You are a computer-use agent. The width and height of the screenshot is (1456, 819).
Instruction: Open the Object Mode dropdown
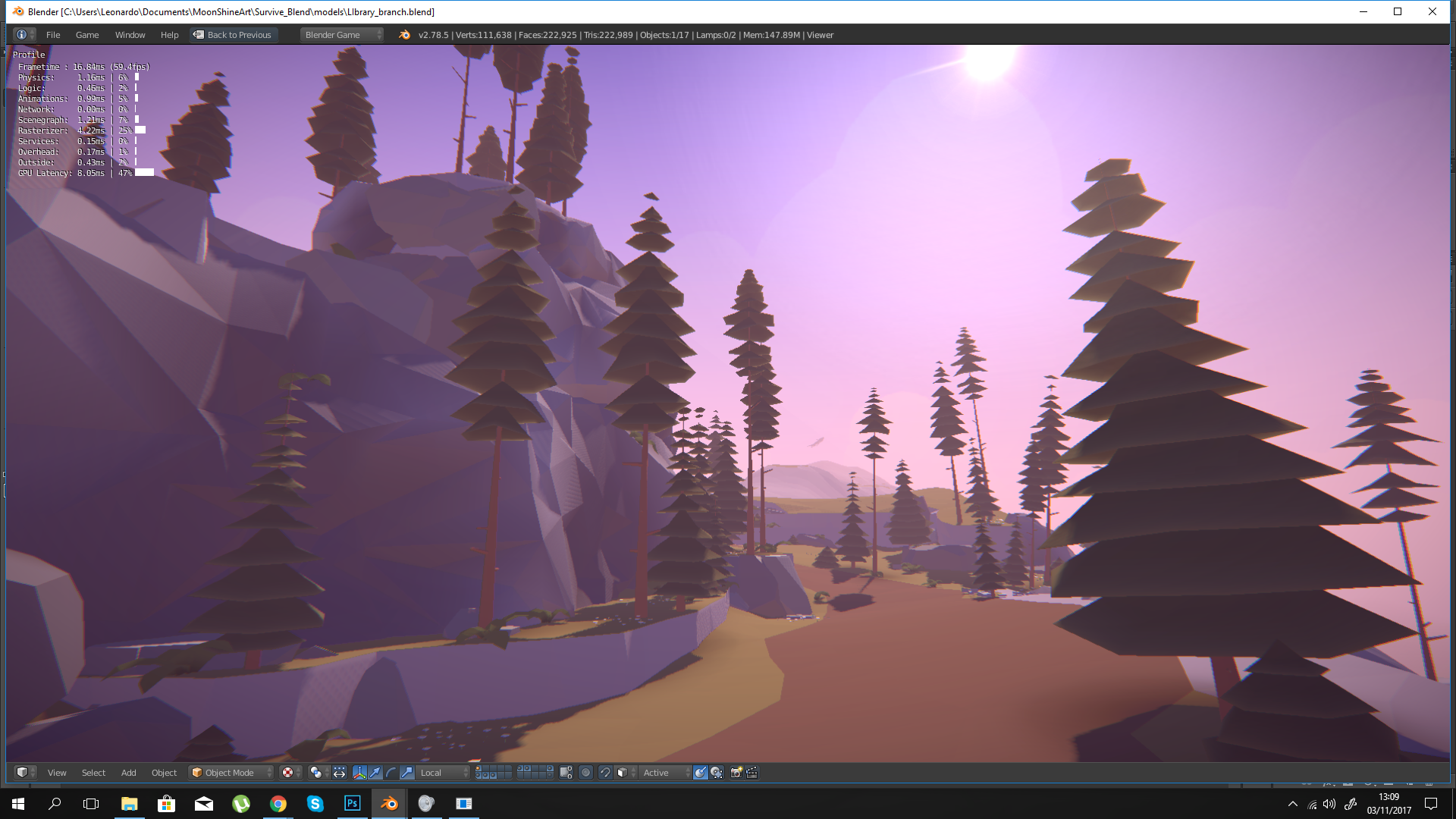[231, 773]
